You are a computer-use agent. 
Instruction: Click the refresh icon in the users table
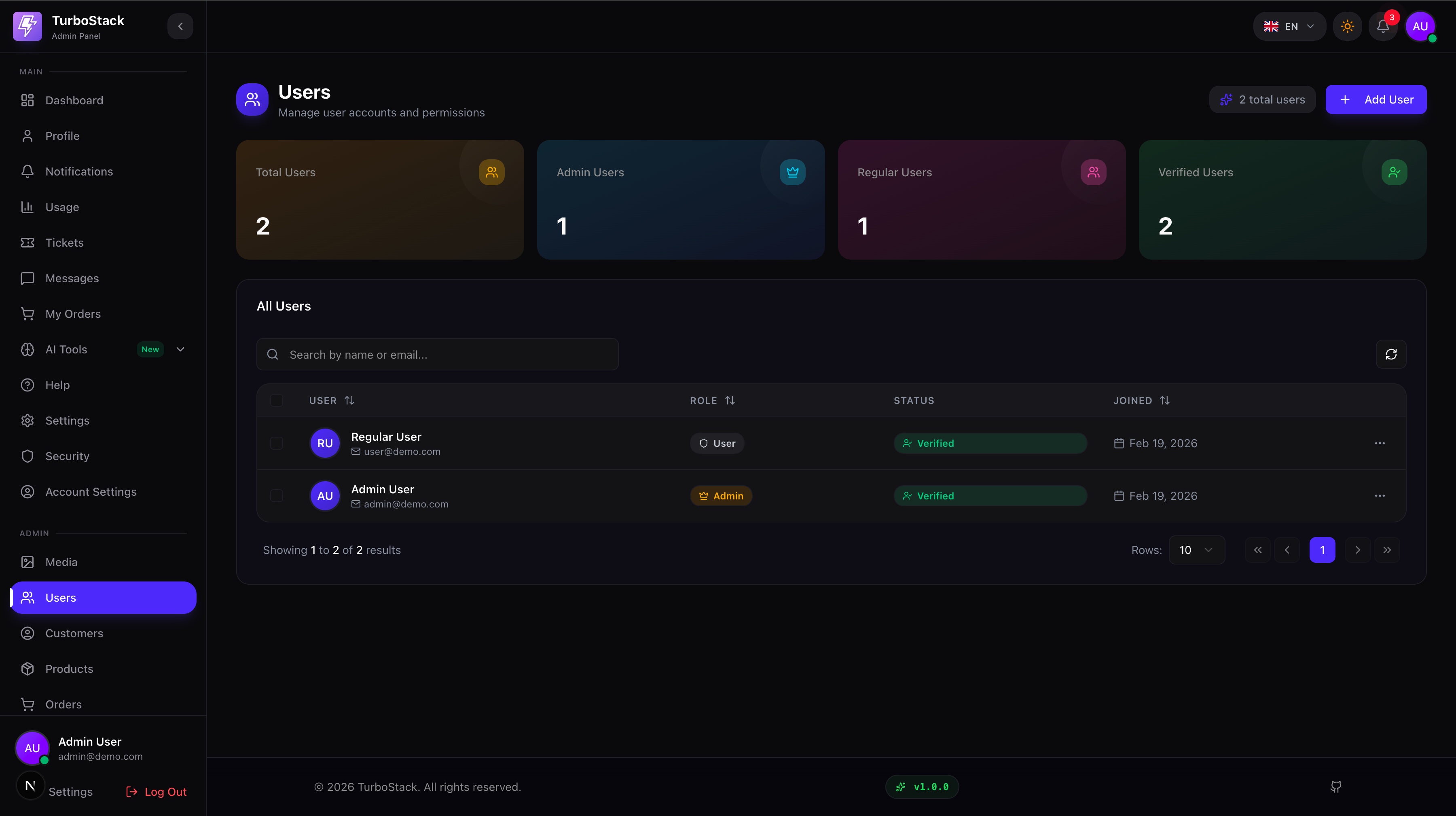(x=1391, y=354)
